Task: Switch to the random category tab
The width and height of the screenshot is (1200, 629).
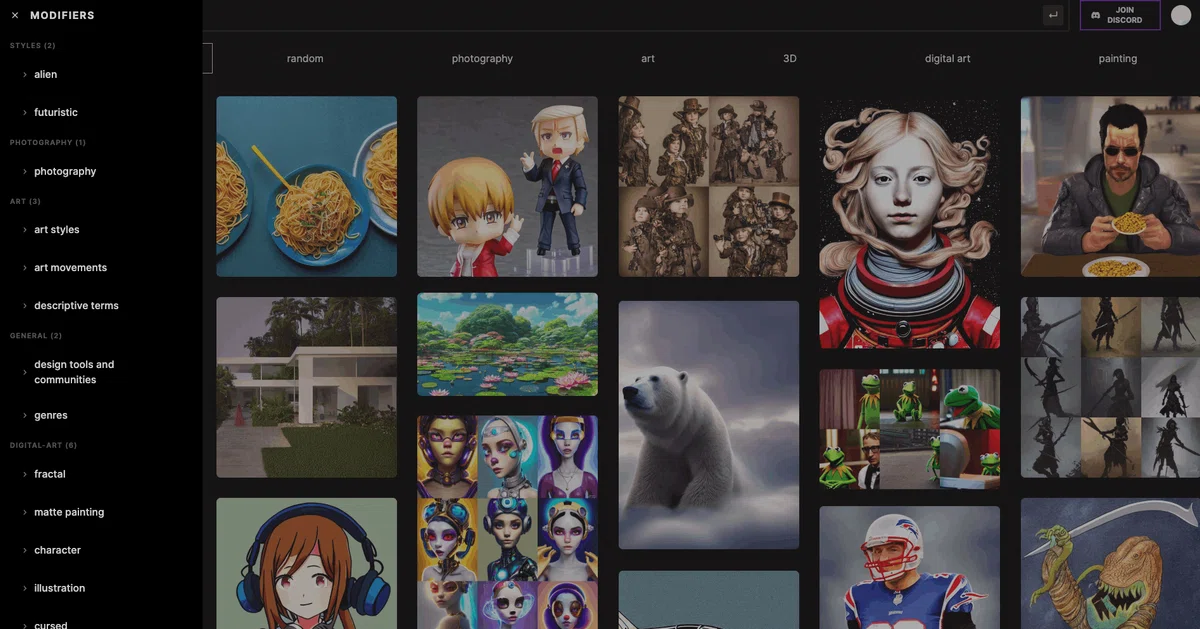Action: [x=305, y=59]
